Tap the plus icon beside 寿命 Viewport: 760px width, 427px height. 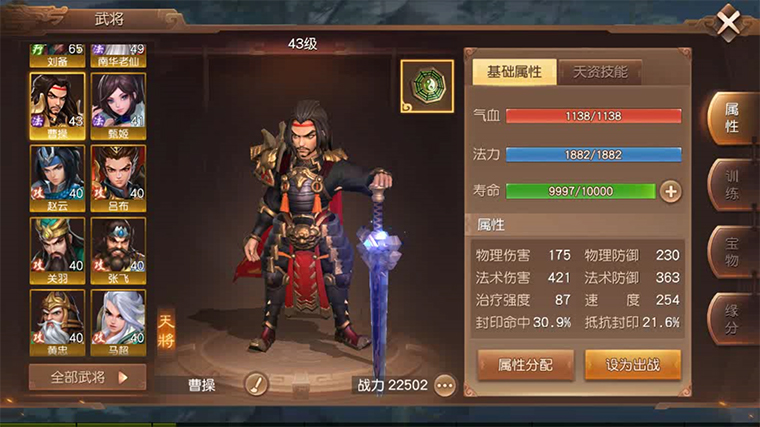point(671,191)
